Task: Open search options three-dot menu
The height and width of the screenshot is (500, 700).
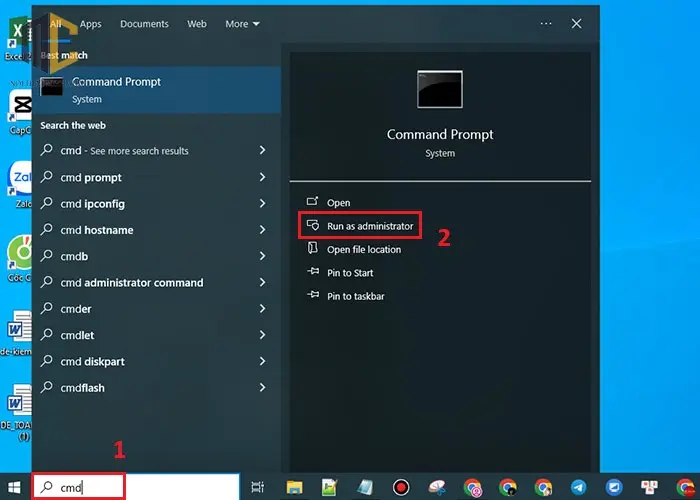Action: [x=546, y=24]
